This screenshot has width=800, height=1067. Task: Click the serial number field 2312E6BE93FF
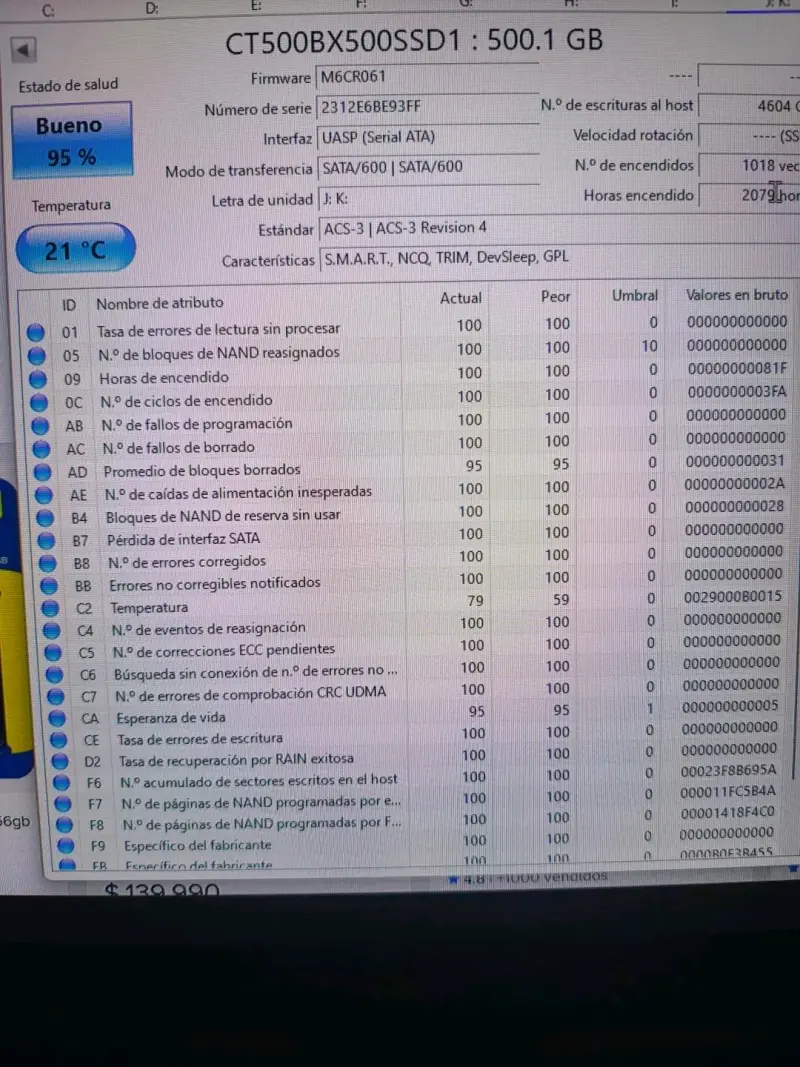click(428, 108)
